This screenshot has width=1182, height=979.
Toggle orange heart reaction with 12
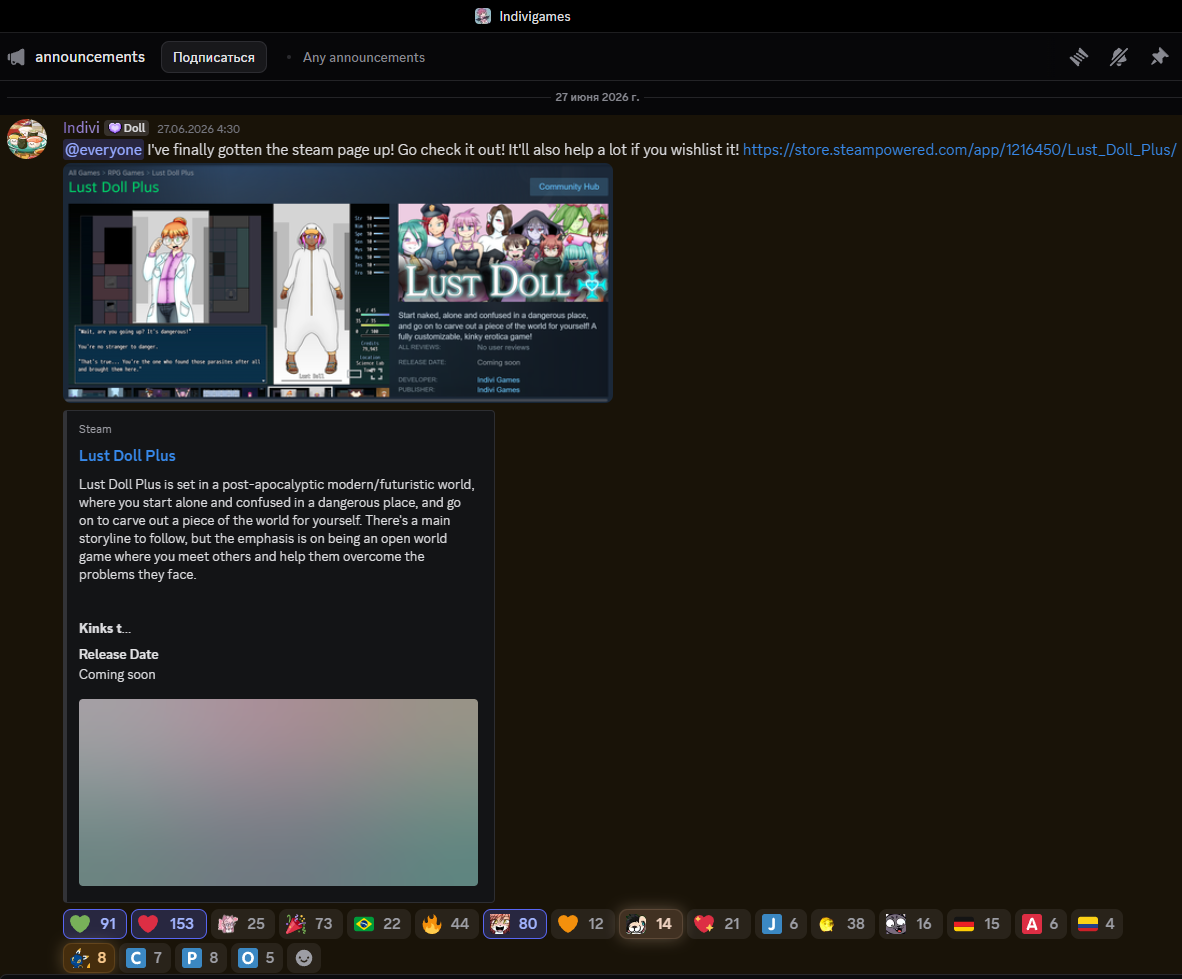[582, 924]
